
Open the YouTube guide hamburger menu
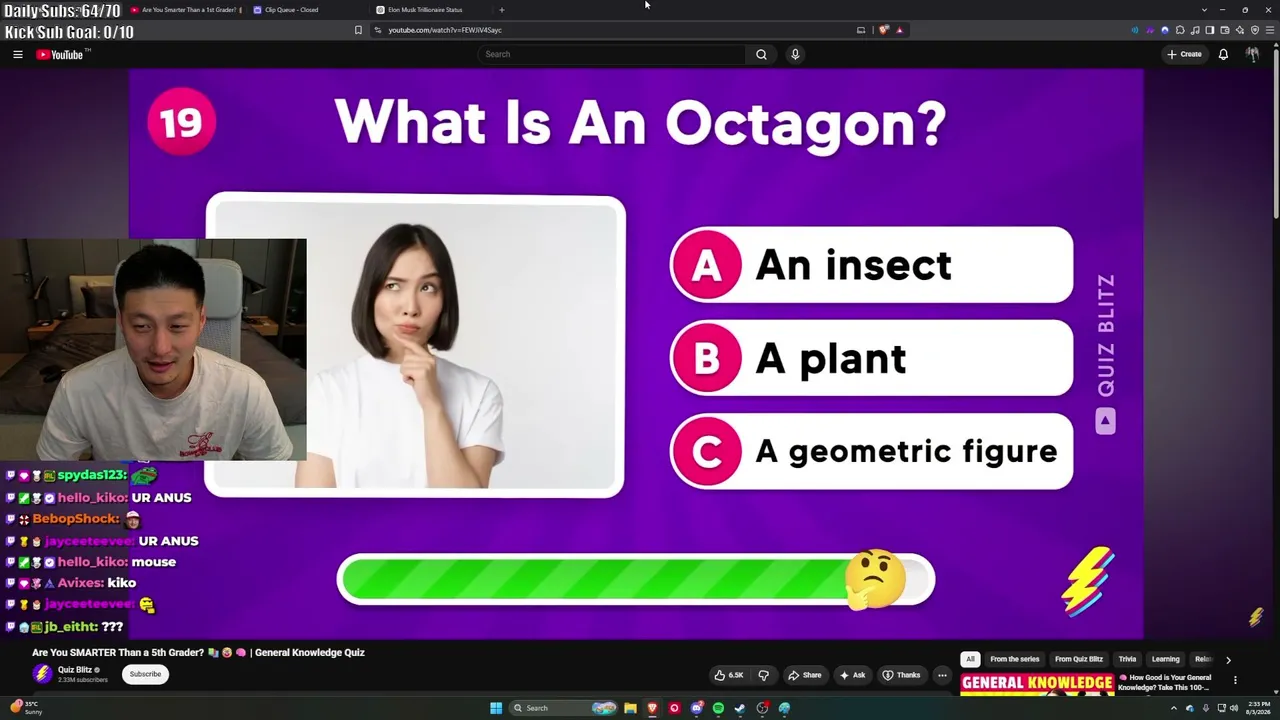18,55
